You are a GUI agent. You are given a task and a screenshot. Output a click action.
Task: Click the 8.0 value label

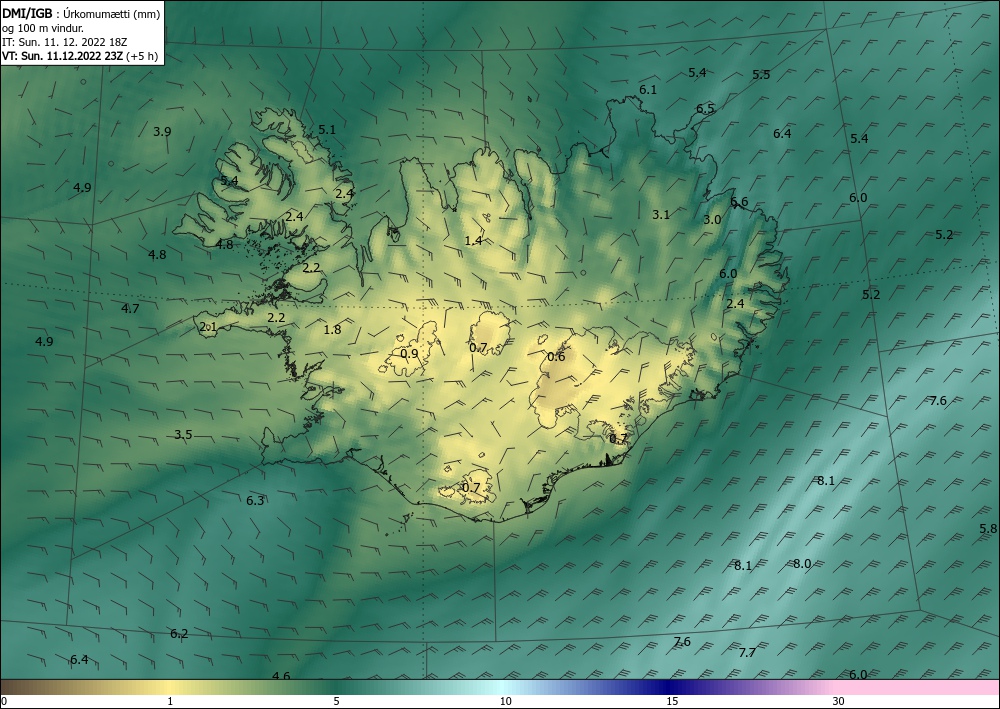[802, 564]
